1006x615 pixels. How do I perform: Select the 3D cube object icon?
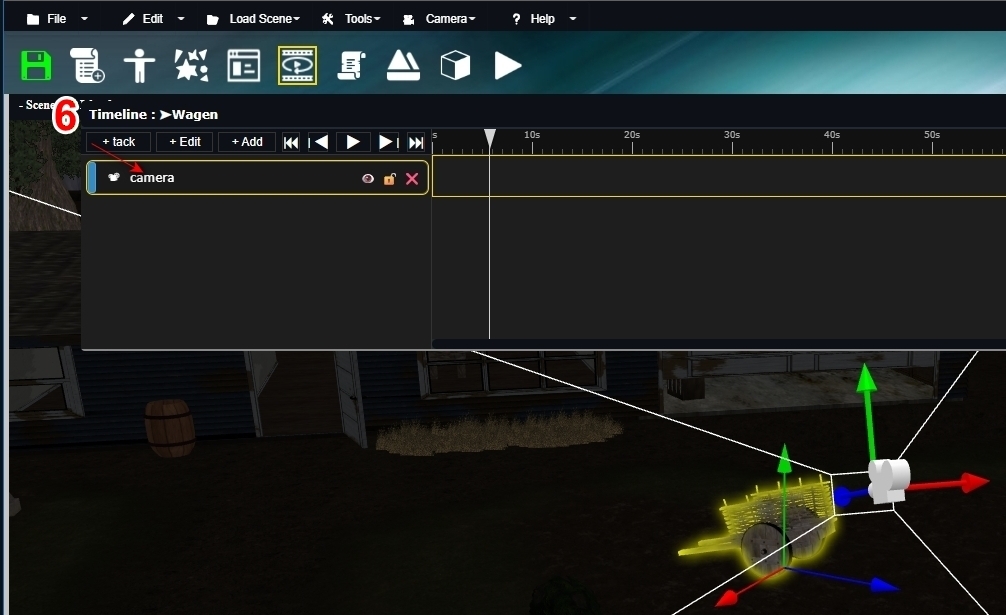point(455,66)
